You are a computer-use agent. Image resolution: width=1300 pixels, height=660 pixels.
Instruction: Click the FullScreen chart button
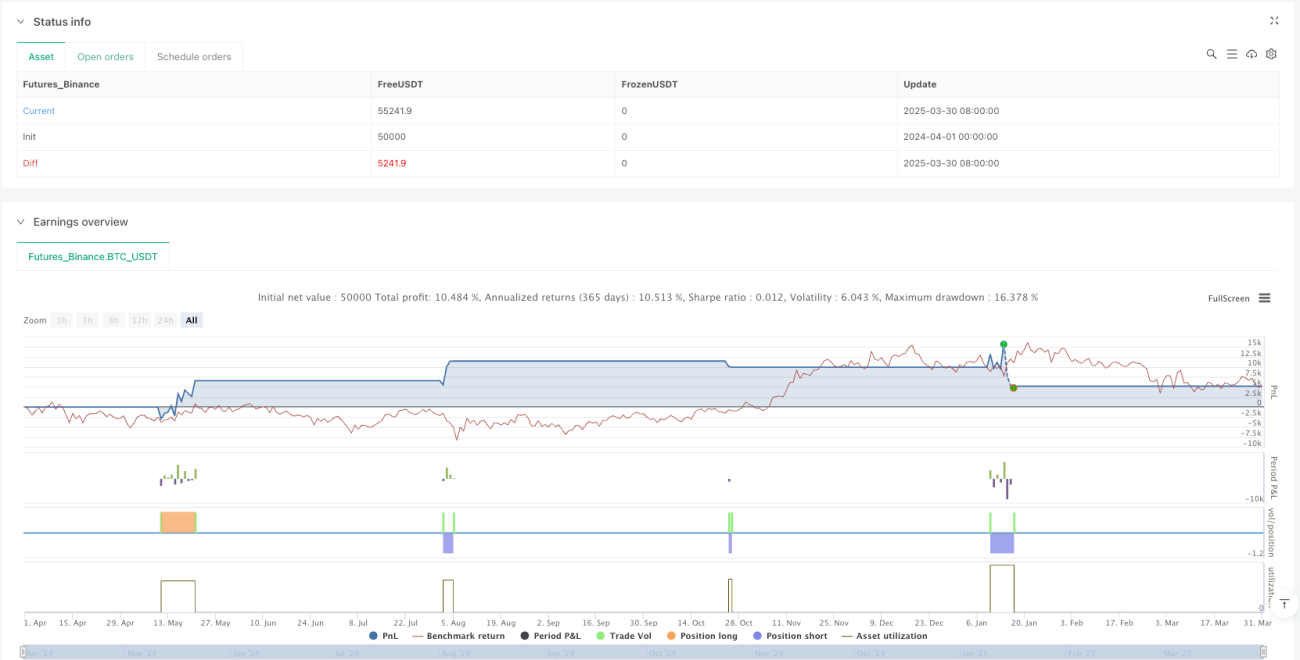[1228, 298]
